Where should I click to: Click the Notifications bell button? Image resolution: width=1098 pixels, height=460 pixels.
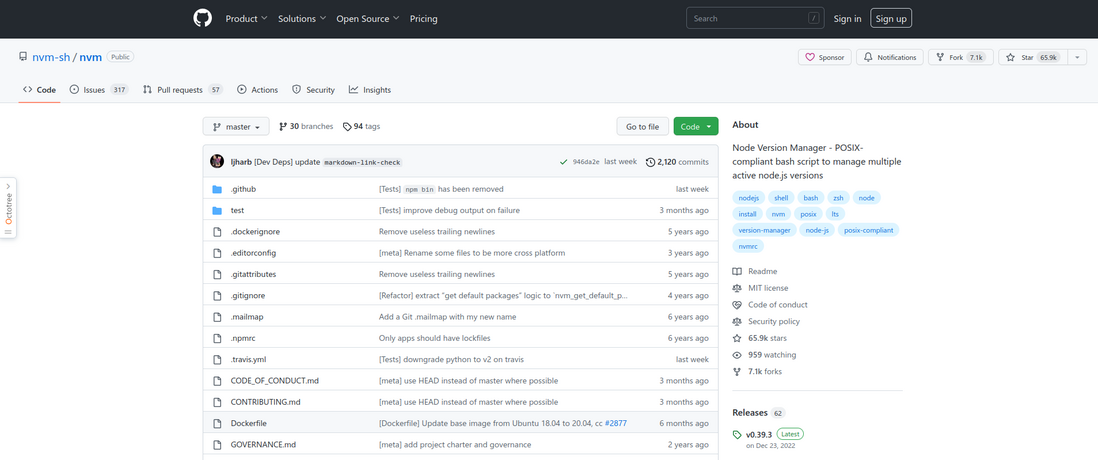click(x=889, y=57)
